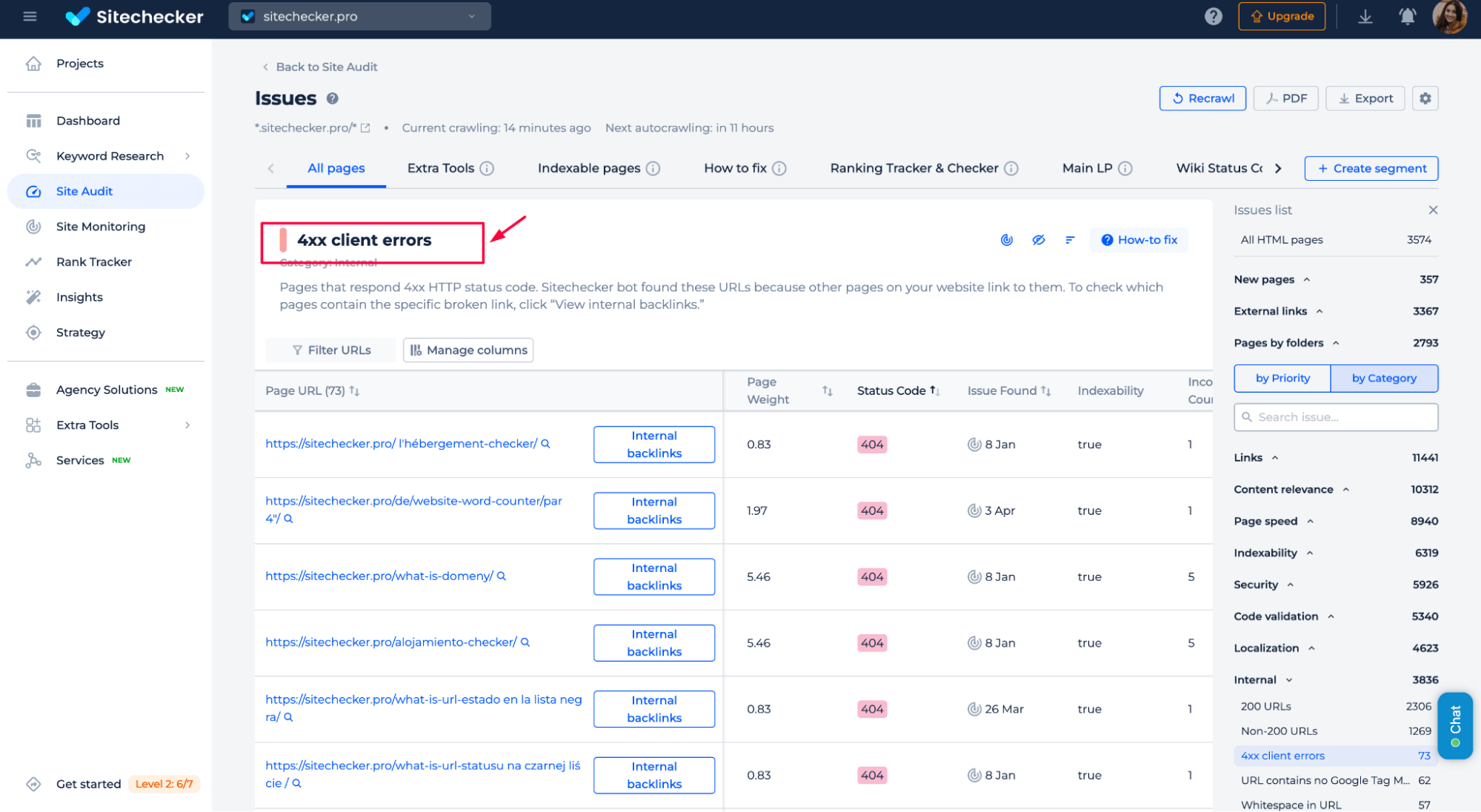Switch issues list to by Priority
Viewport: 1481px width, 812px height.
pos(1282,379)
